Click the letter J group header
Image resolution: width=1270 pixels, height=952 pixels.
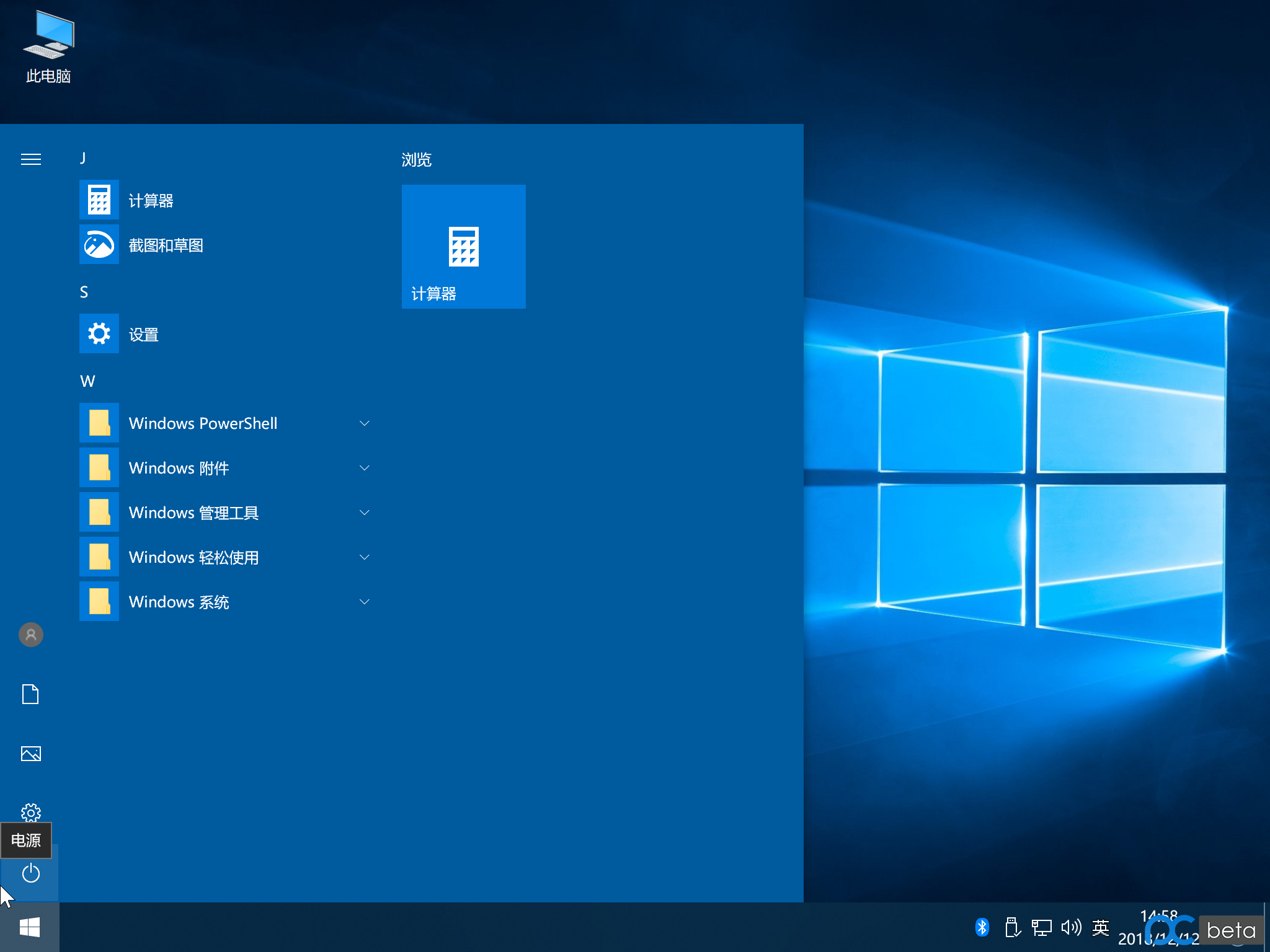(83, 158)
